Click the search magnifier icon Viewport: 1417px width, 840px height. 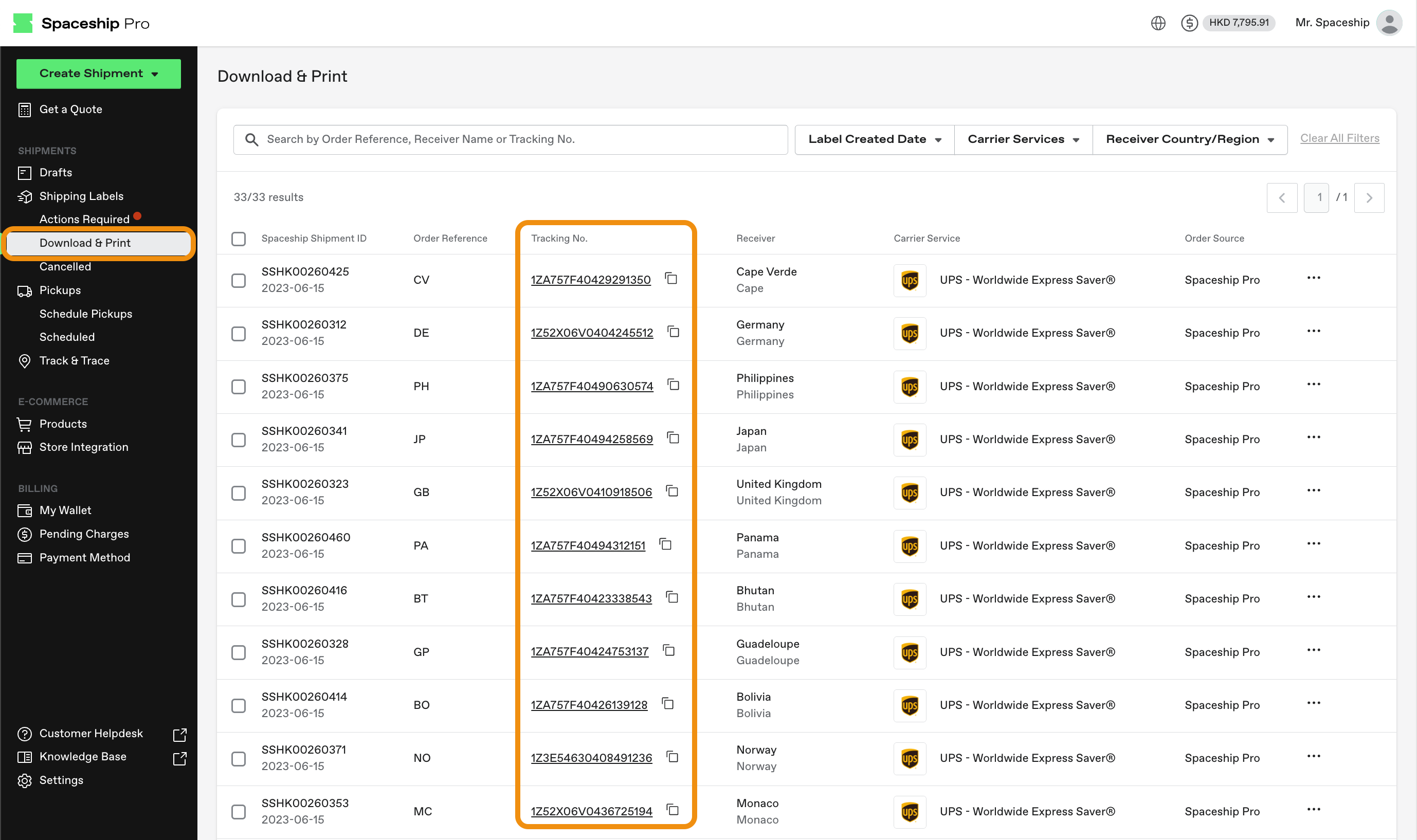point(252,140)
